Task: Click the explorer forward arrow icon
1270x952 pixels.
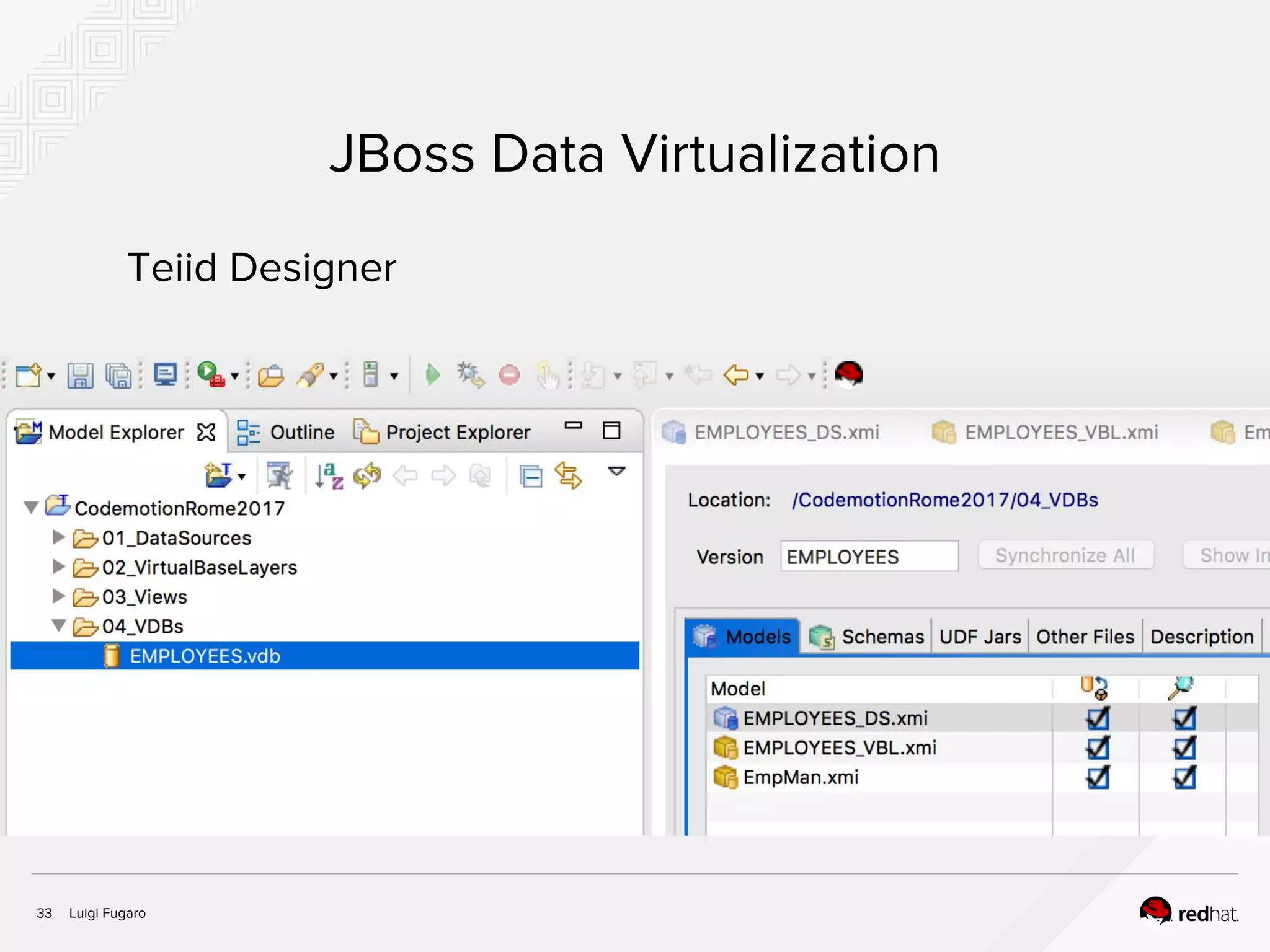Action: (443, 476)
